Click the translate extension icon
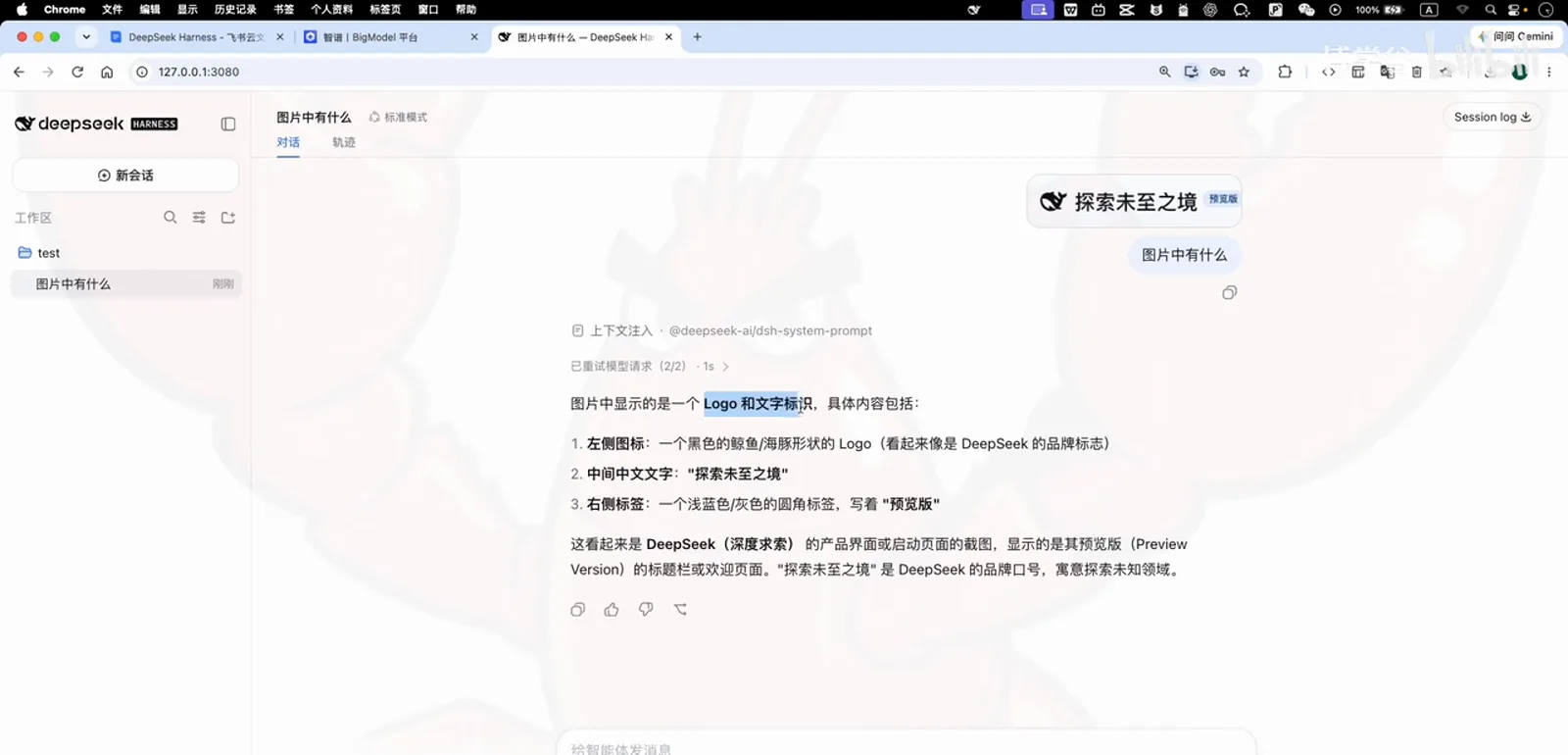The height and width of the screenshot is (755, 1568). click(x=1387, y=72)
